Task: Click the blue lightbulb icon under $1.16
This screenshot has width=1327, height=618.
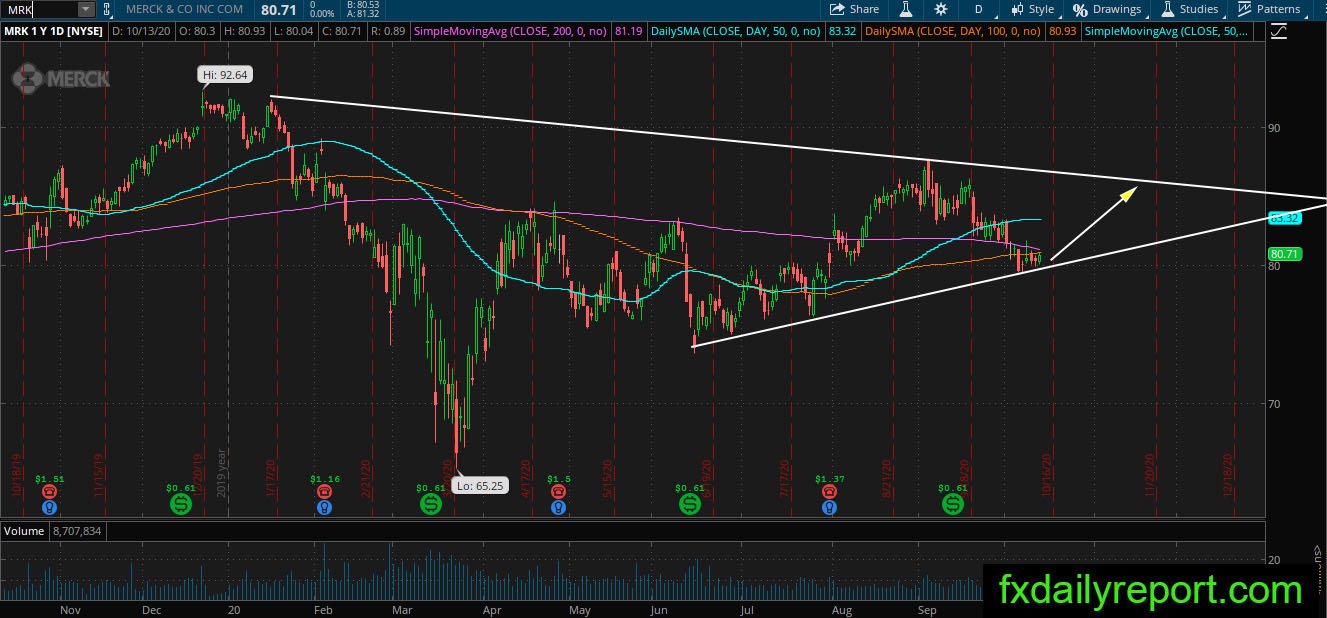Action: (324, 507)
